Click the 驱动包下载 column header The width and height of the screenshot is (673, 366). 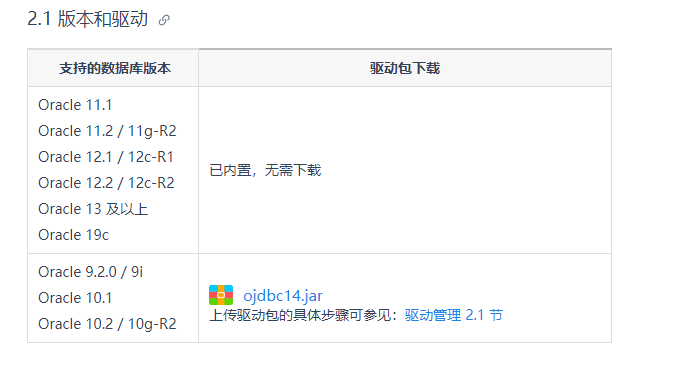click(x=405, y=68)
